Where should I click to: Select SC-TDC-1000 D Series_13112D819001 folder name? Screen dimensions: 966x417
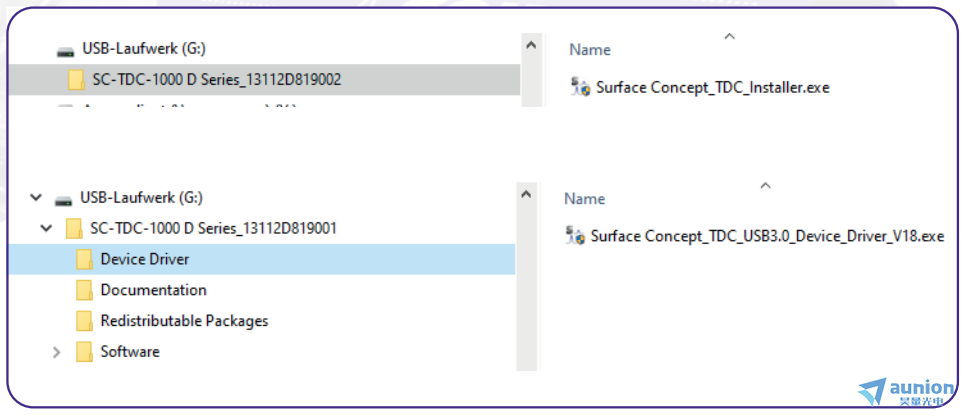pos(214,229)
